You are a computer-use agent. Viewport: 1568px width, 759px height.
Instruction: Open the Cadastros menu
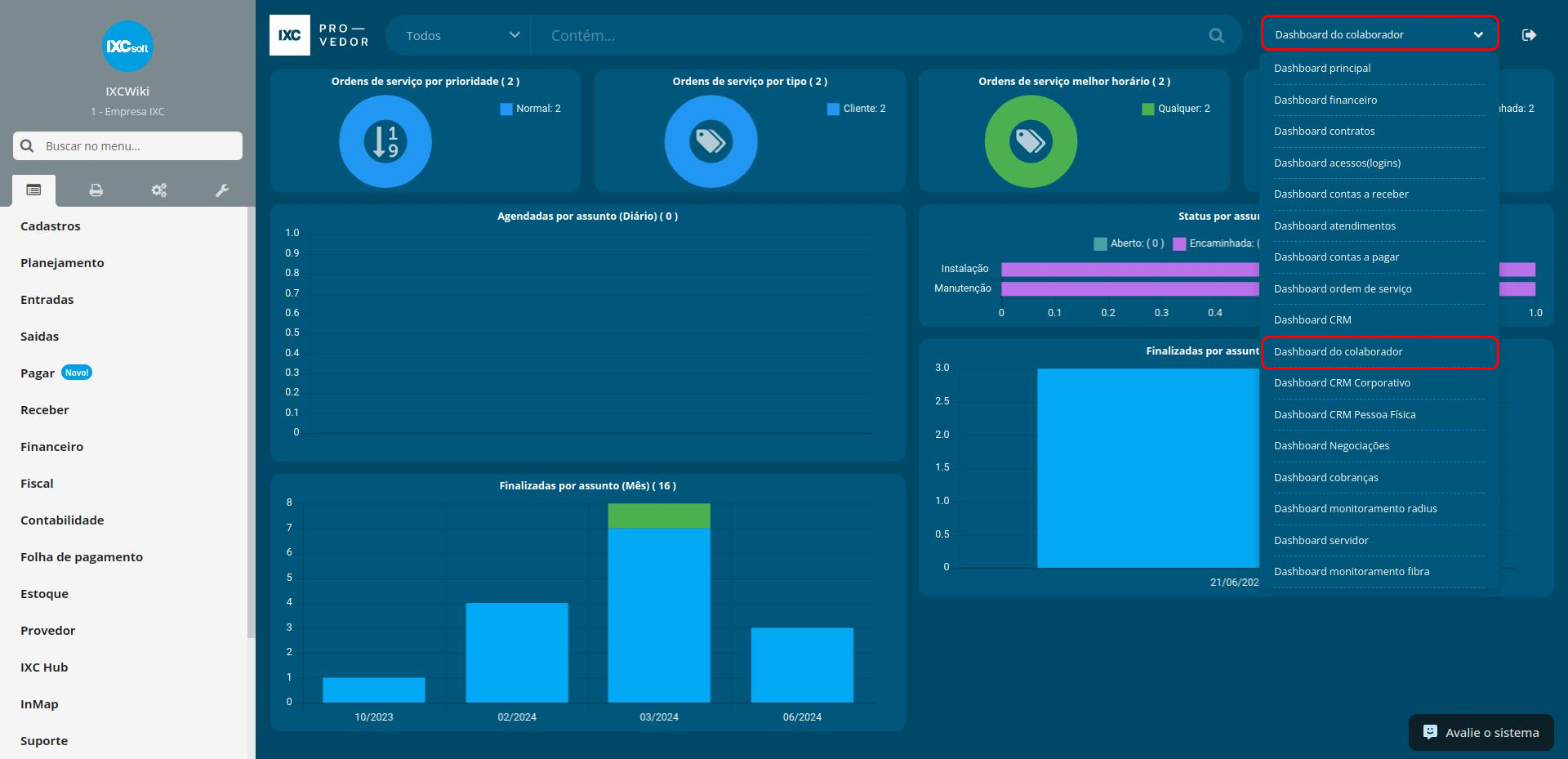(51, 226)
